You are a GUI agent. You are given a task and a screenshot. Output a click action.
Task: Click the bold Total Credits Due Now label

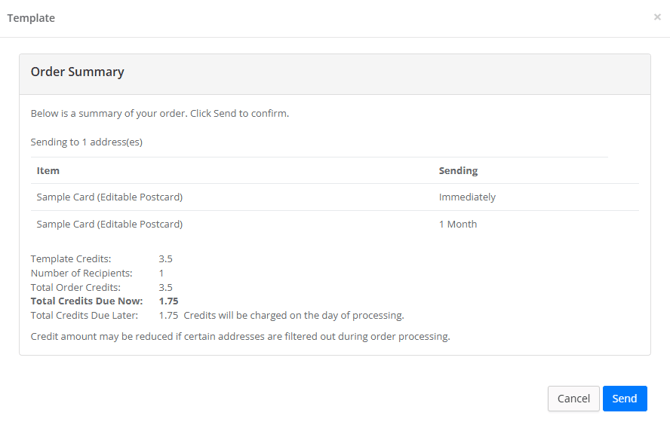pyautogui.click(x=87, y=301)
